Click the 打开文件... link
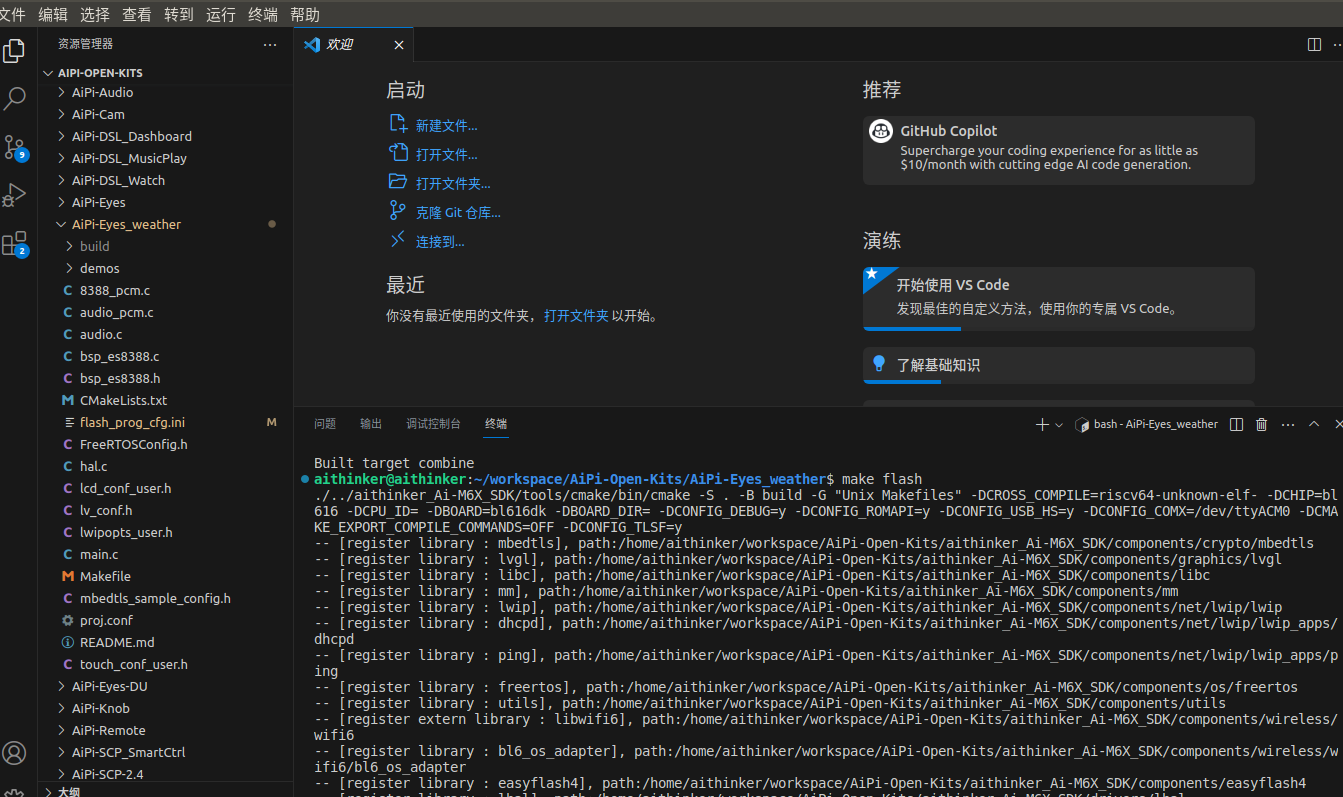Image resolution: width=1343 pixels, height=797 pixels. click(446, 155)
